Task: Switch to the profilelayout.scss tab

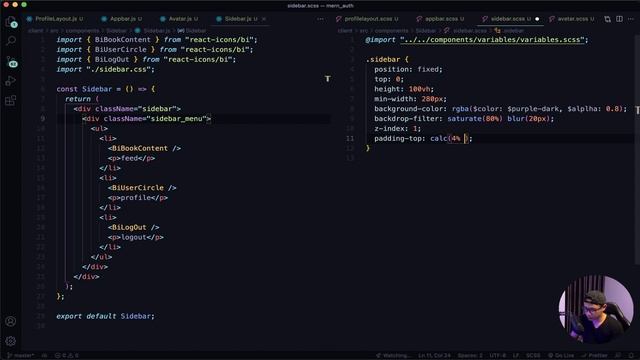Action: point(367,19)
